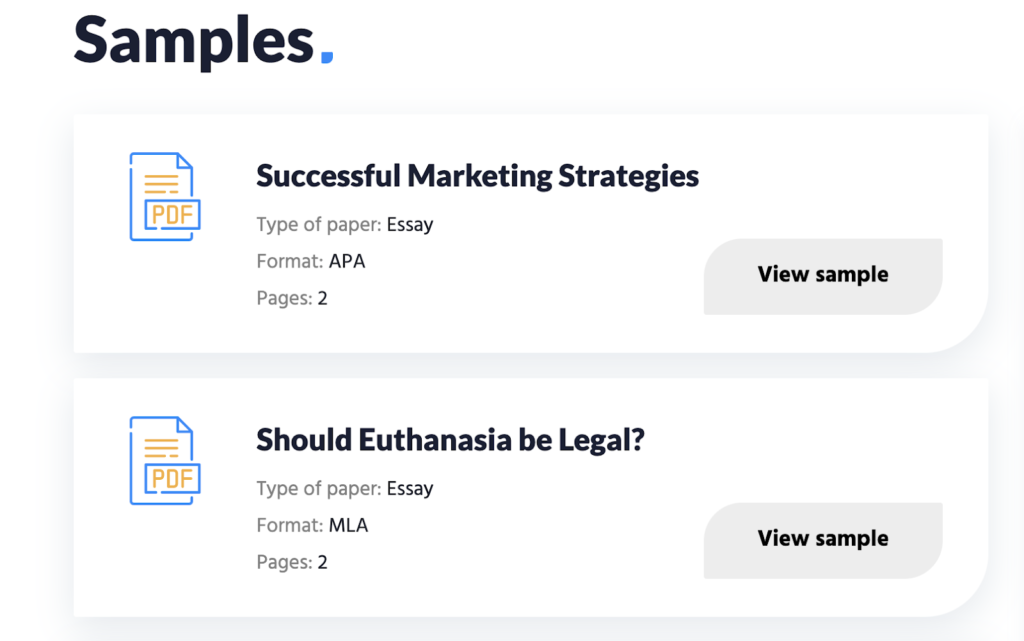Select the APA value text

pyautogui.click(x=347, y=261)
